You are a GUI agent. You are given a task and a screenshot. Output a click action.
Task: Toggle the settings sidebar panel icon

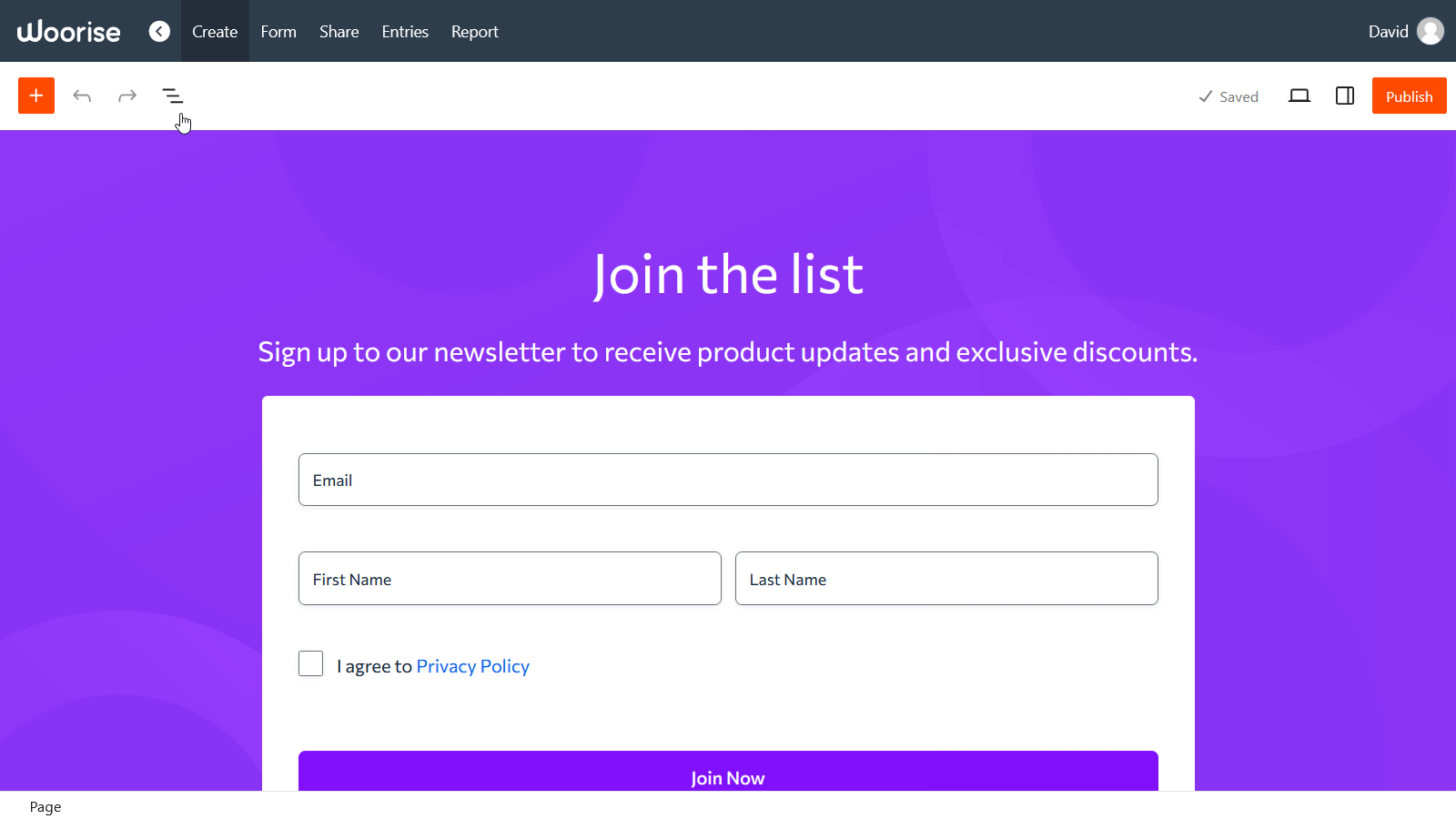[1344, 96]
